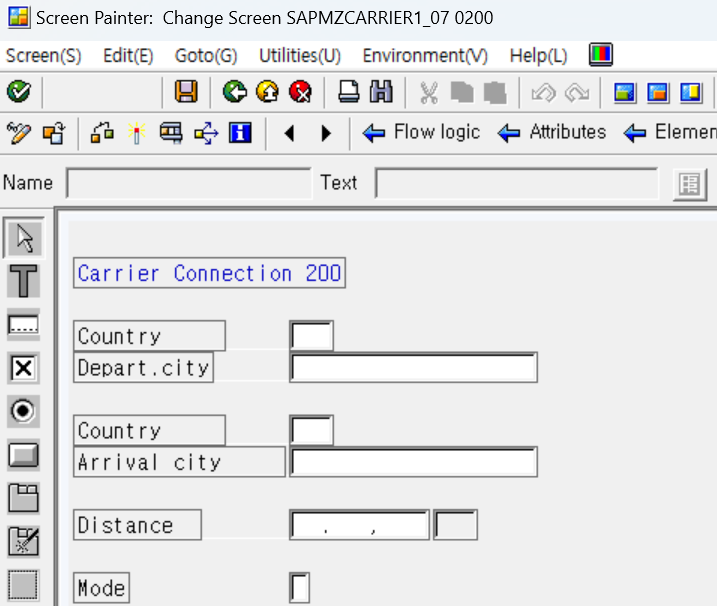The width and height of the screenshot is (717, 606).
Task: Click the Distance value field
Action: tap(359, 525)
